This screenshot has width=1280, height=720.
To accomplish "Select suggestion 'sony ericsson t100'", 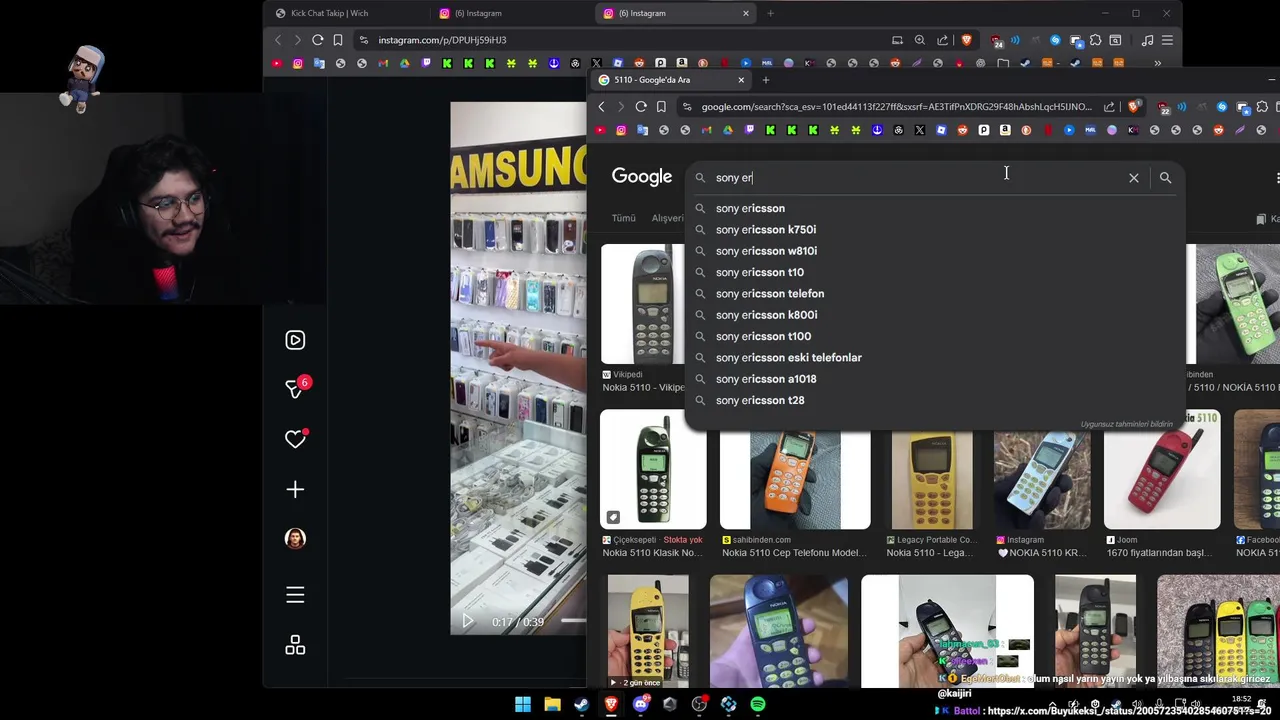I will click(934, 336).
